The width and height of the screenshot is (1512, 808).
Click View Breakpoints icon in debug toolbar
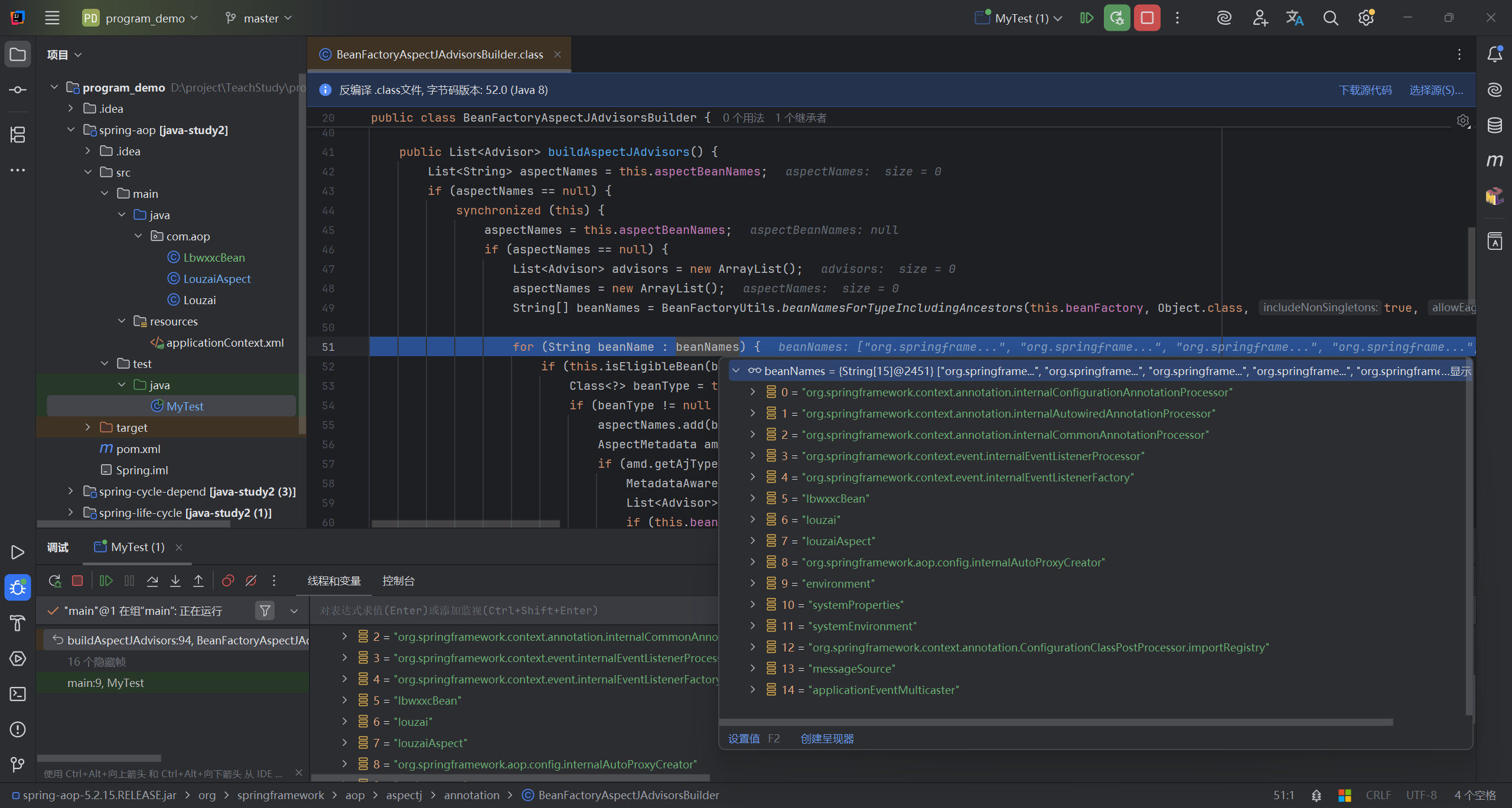(x=228, y=581)
